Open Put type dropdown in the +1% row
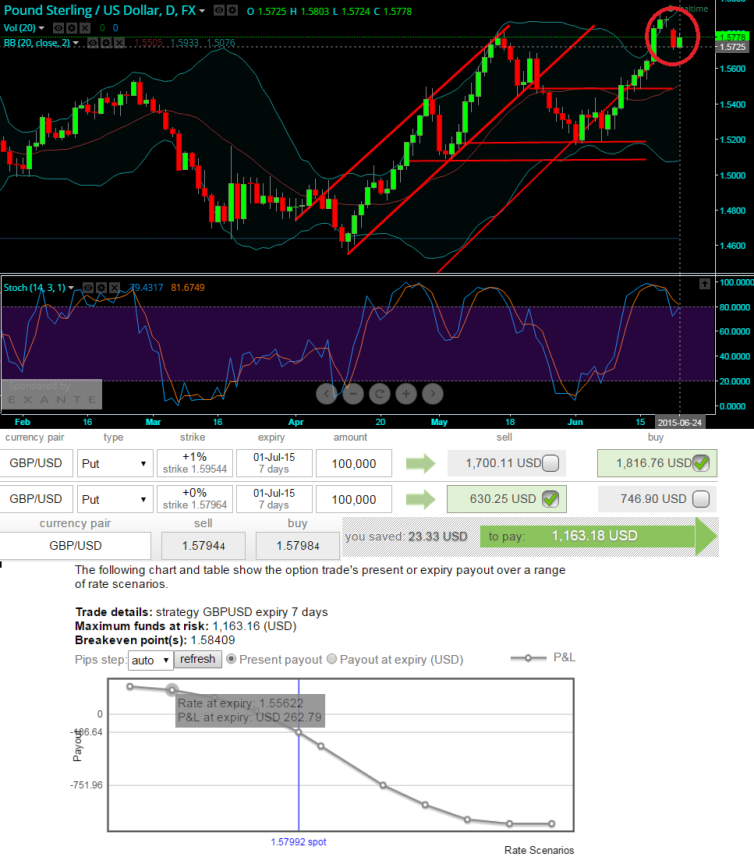 [x=115, y=463]
